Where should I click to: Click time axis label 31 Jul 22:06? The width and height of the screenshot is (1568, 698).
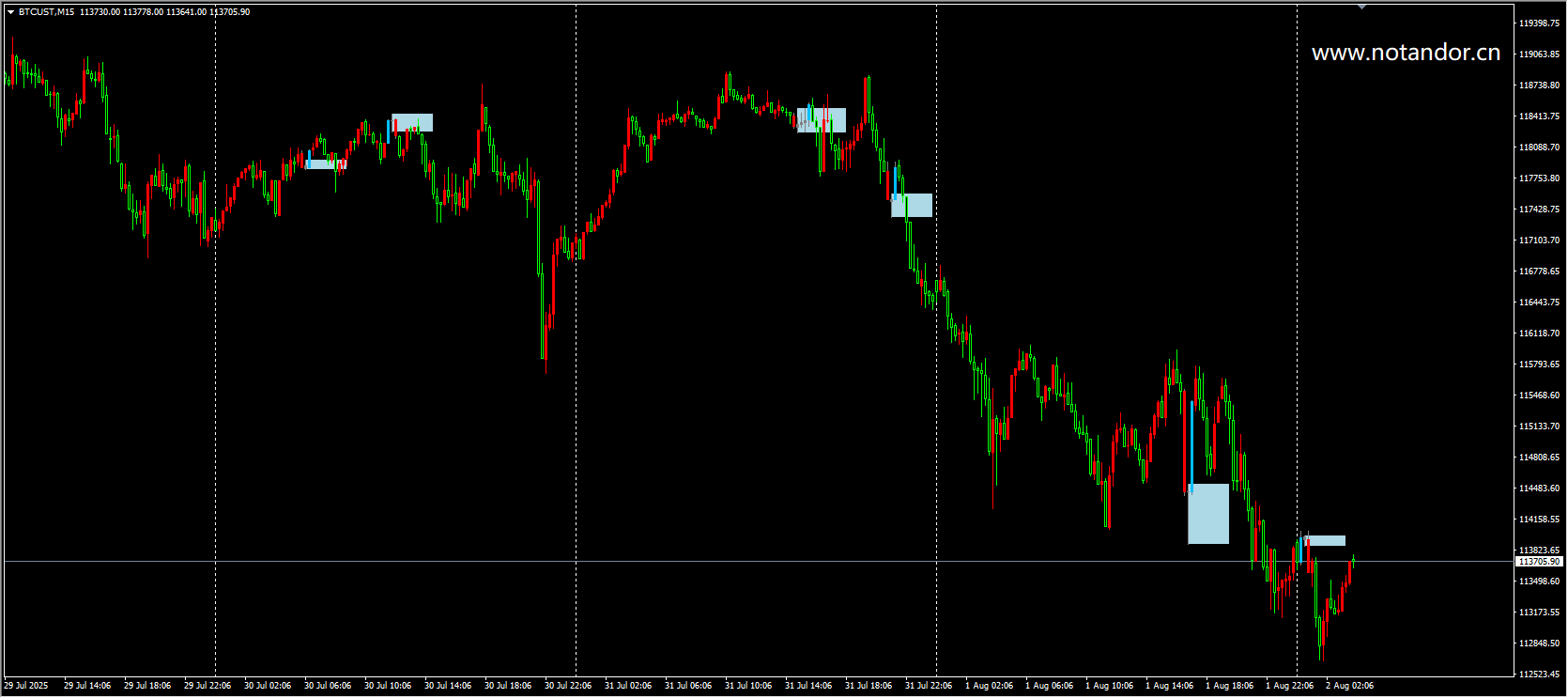(929, 686)
